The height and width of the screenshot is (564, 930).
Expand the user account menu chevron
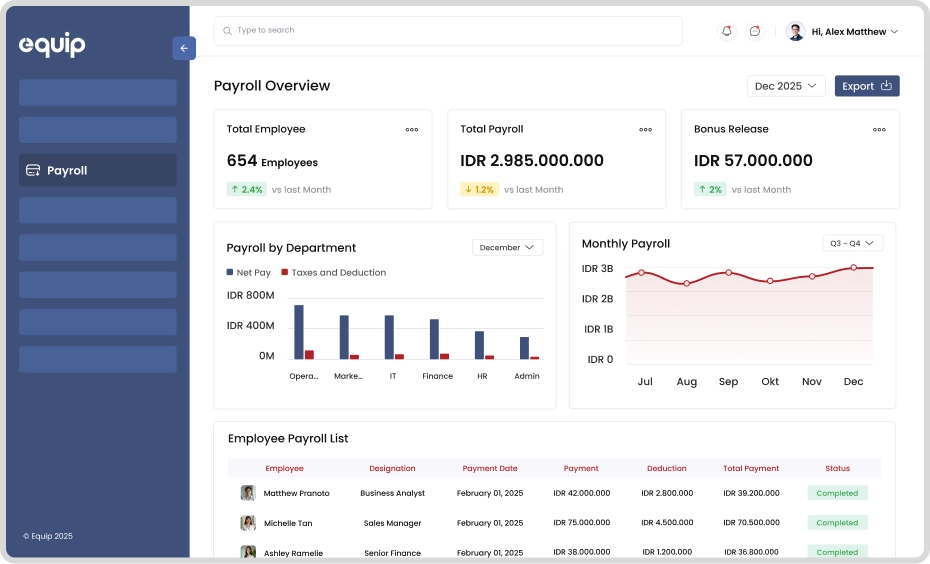pos(894,32)
